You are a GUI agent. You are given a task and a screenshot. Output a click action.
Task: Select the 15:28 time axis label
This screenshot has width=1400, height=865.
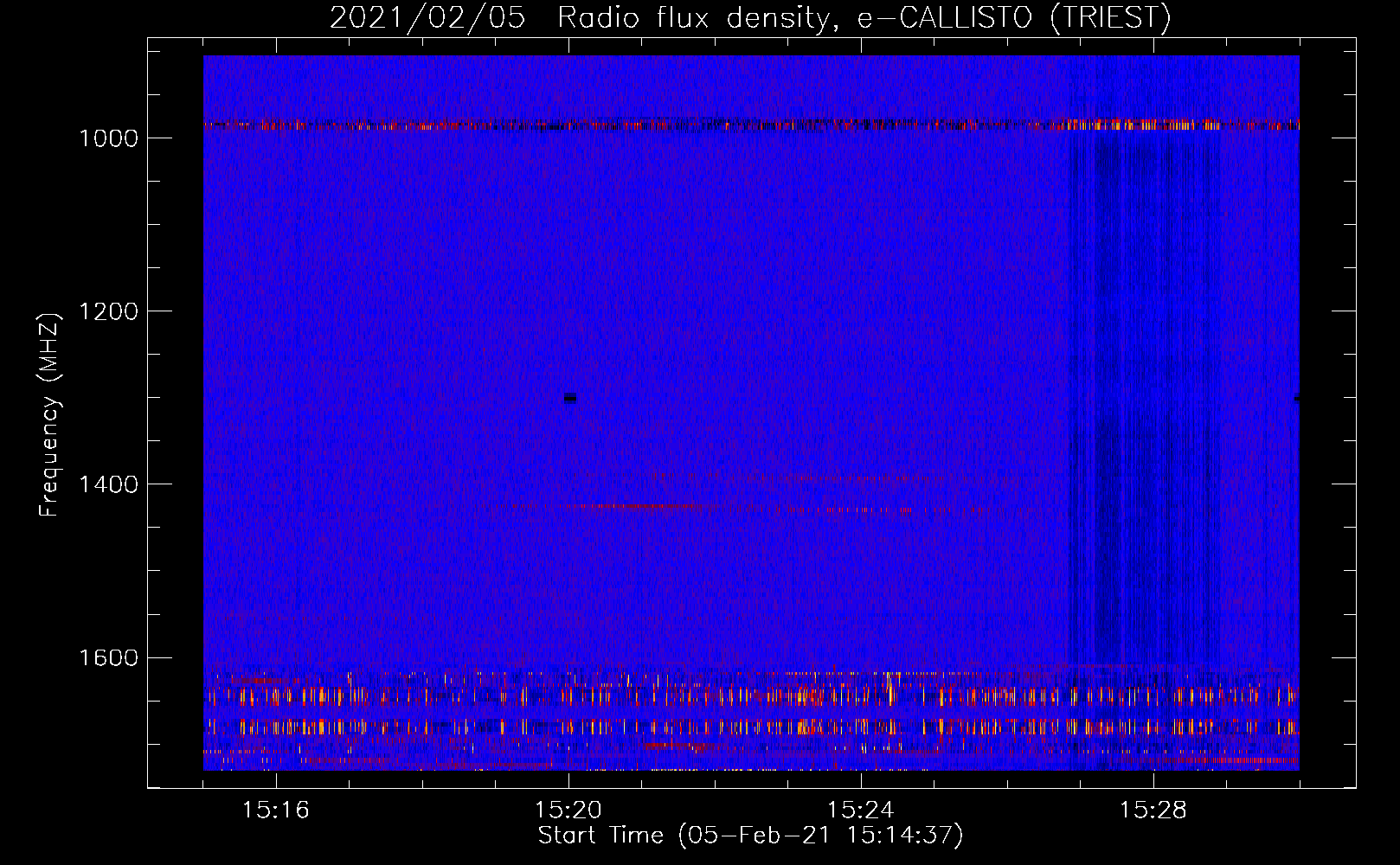coord(1153,811)
